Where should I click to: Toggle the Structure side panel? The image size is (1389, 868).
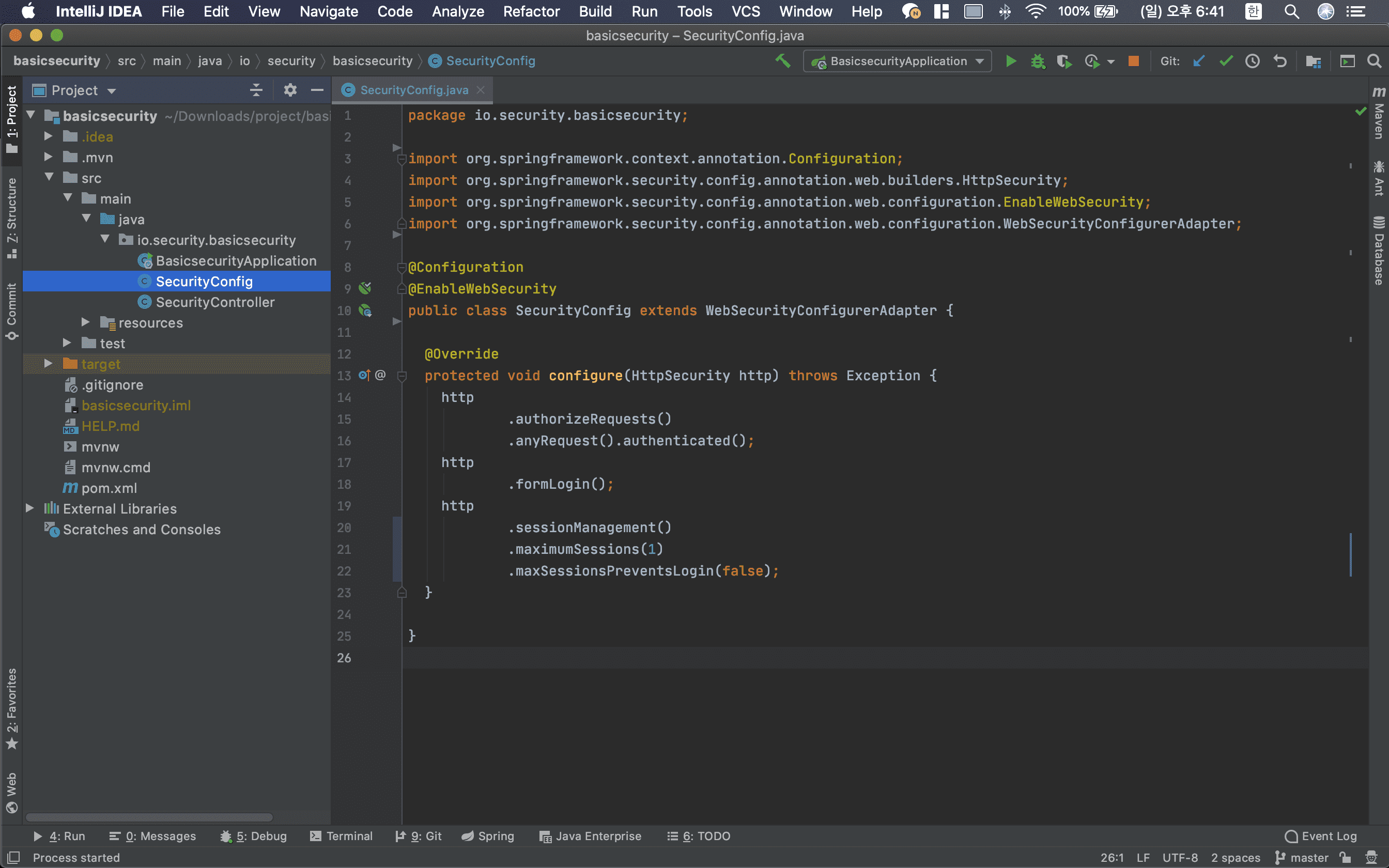(11, 217)
